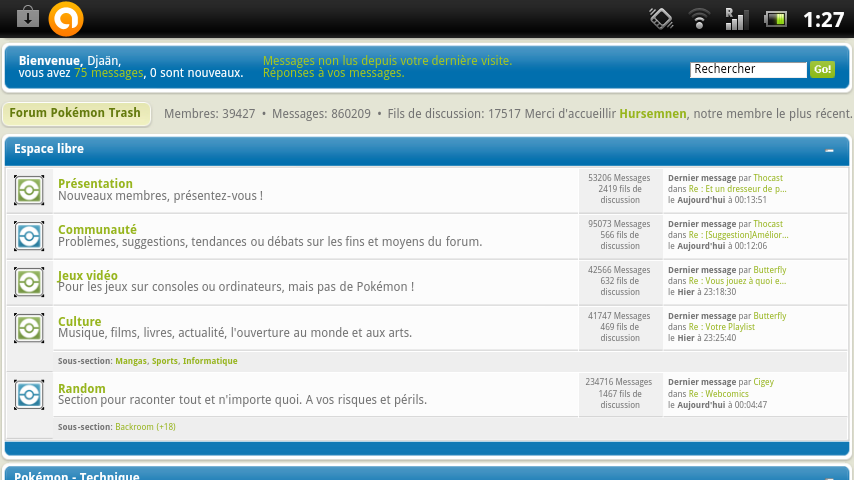The image size is (854, 480).
Task: Click the Présentation forum Pokéball icon
Action: (29, 190)
